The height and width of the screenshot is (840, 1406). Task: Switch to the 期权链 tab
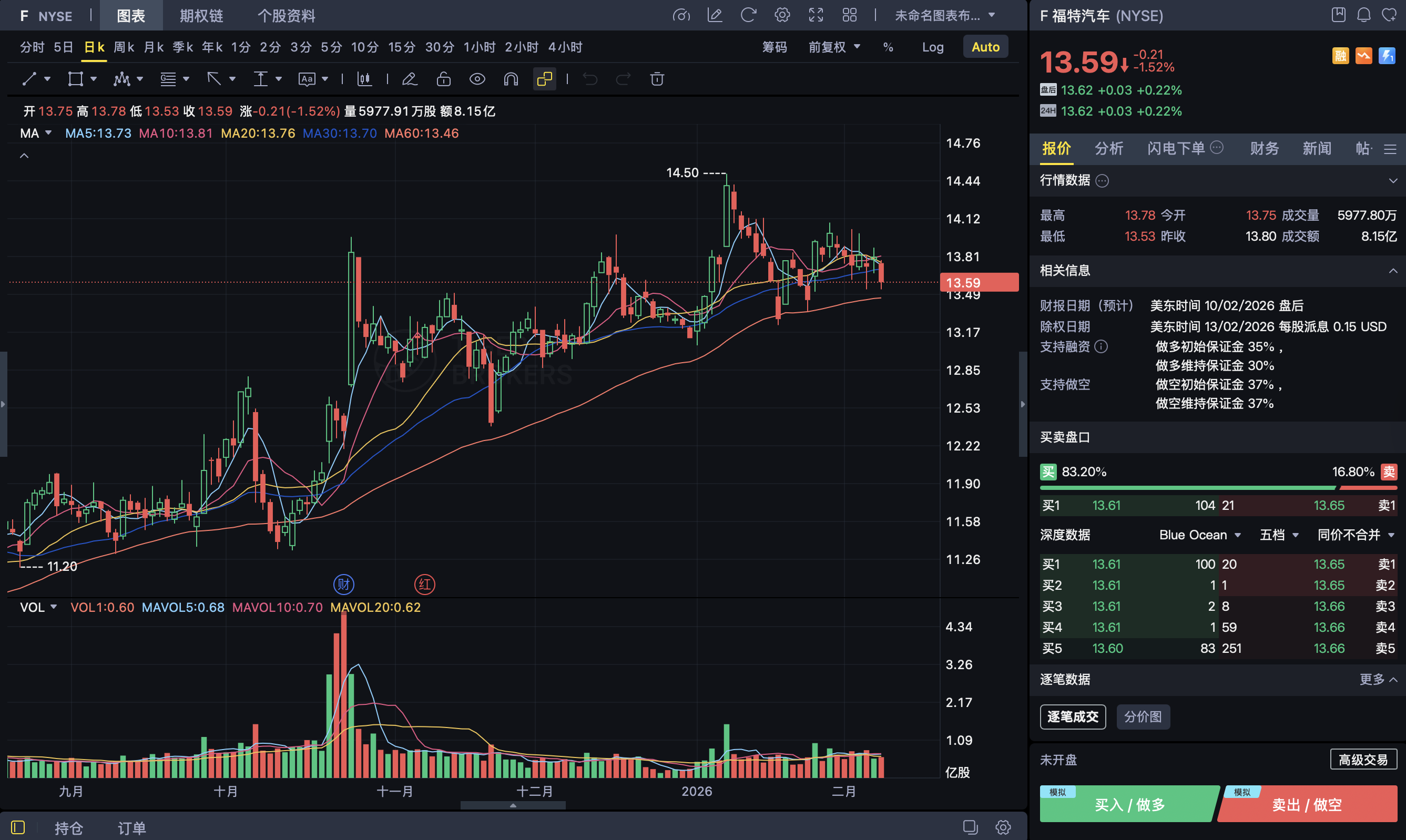pyautogui.click(x=201, y=15)
